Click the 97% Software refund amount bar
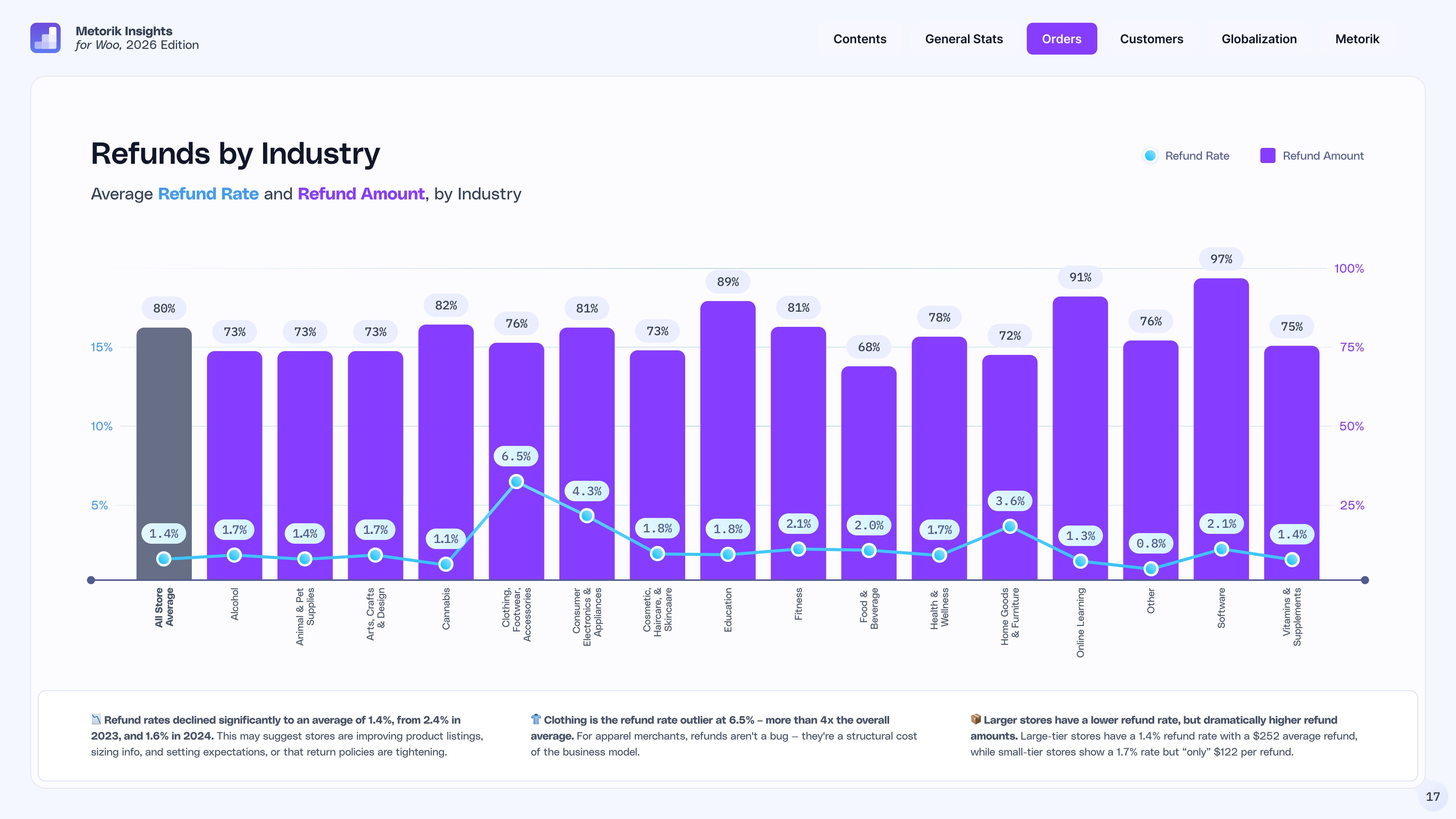1456x819 pixels. click(x=1221, y=424)
